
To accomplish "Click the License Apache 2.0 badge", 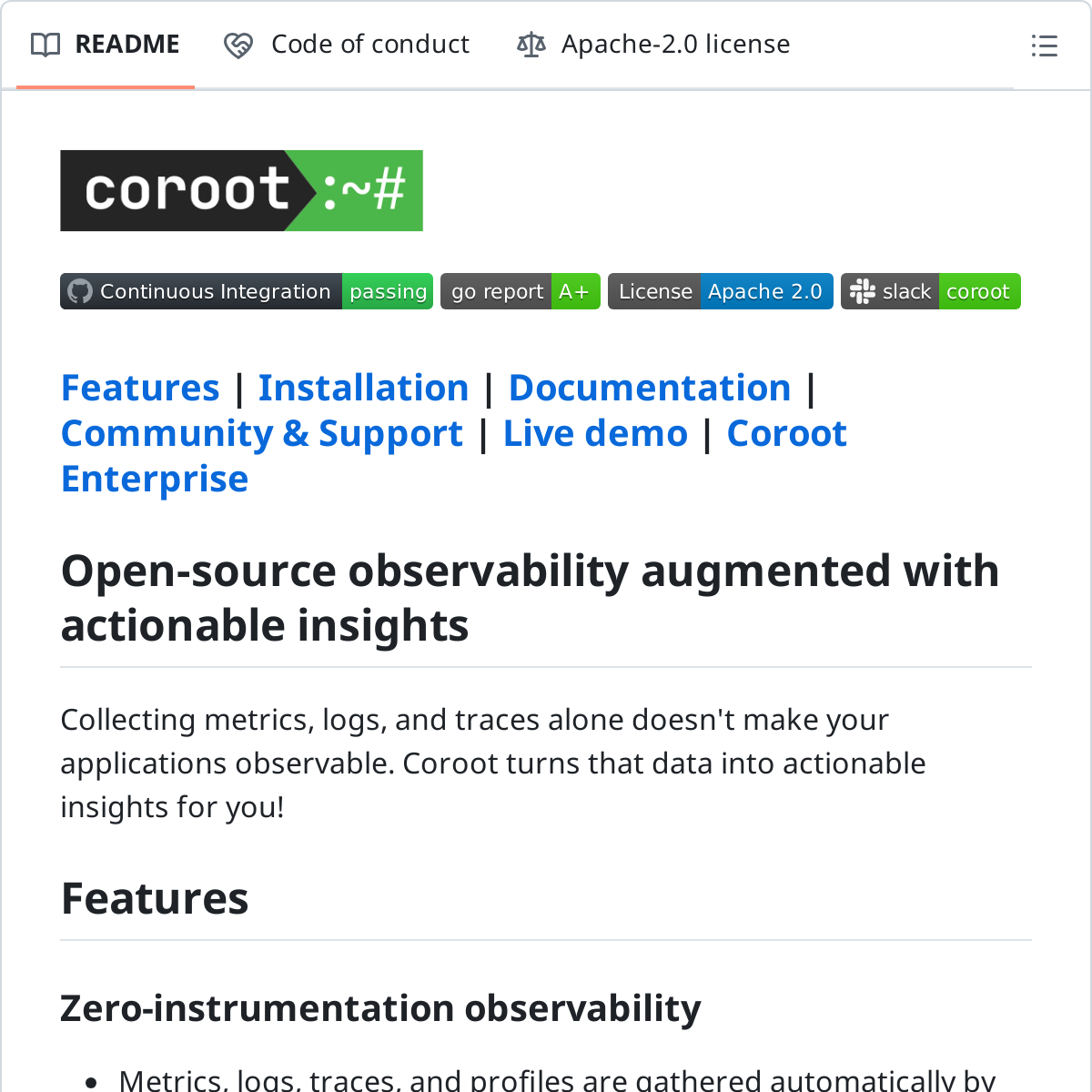I will 720,291.
